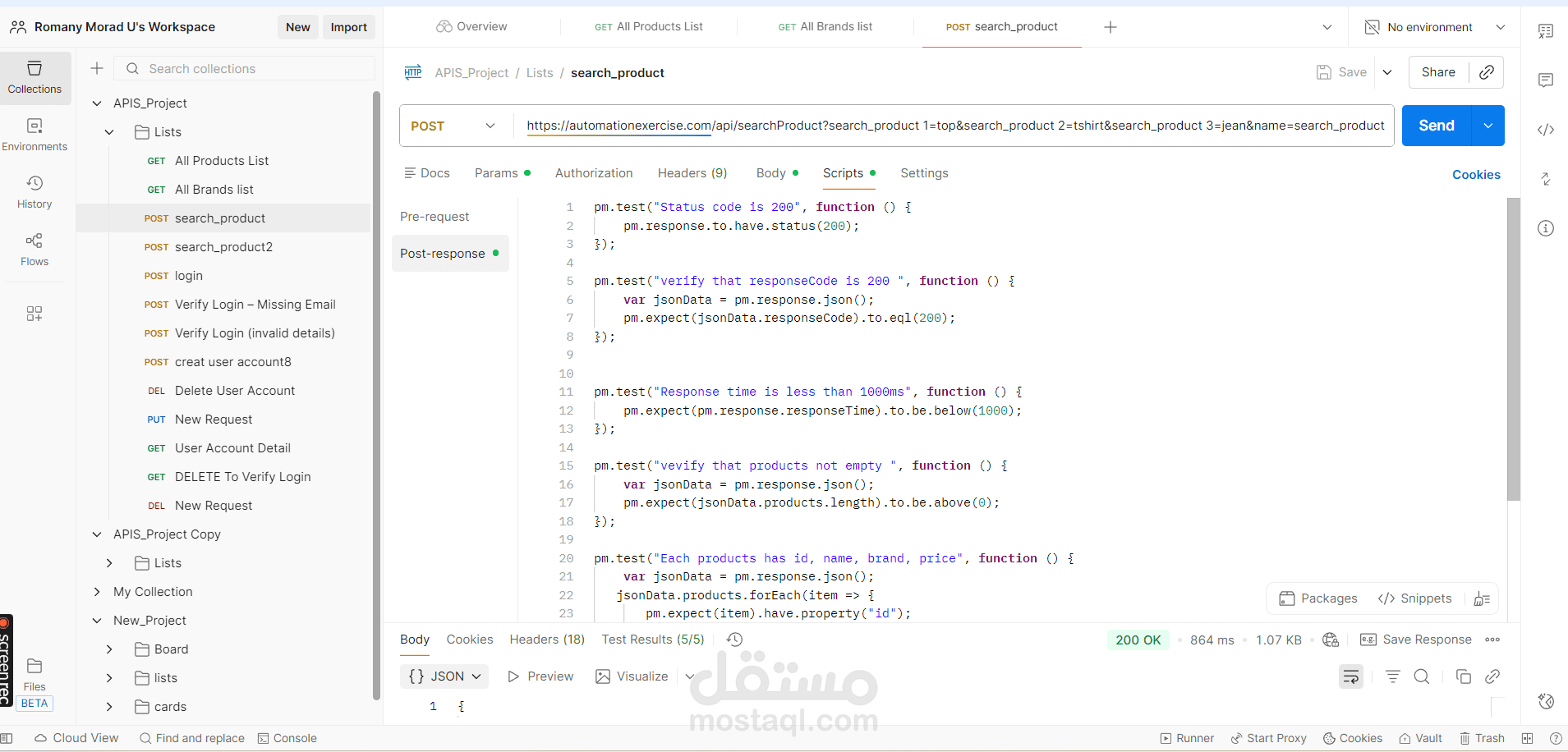
Task: Select the Pre-request script section
Action: 435,217
